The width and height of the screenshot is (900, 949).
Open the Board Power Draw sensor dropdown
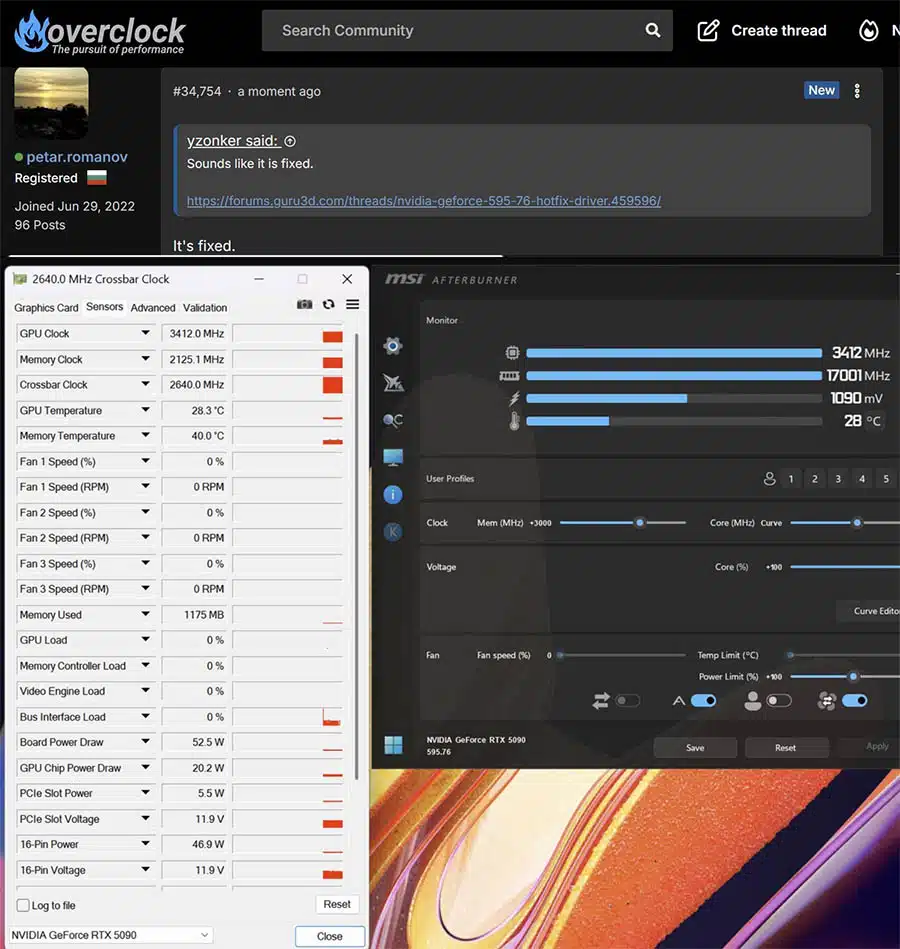146,743
